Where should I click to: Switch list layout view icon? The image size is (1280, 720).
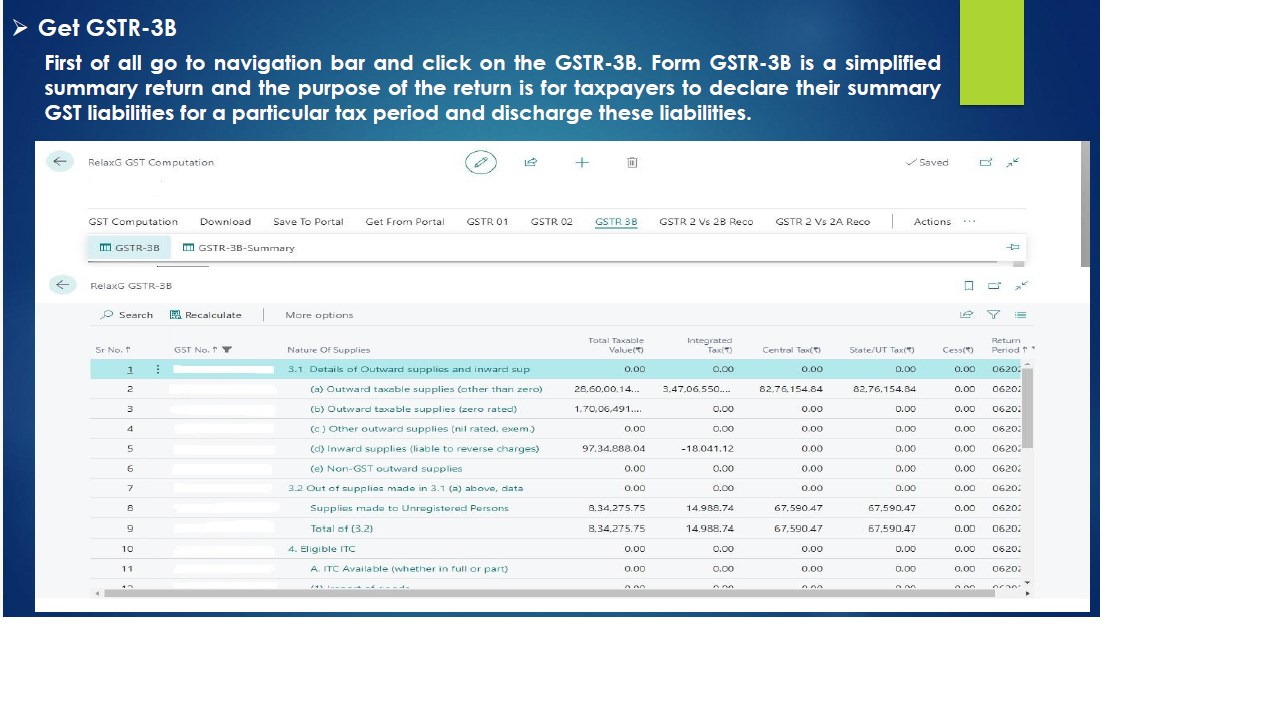1020,315
